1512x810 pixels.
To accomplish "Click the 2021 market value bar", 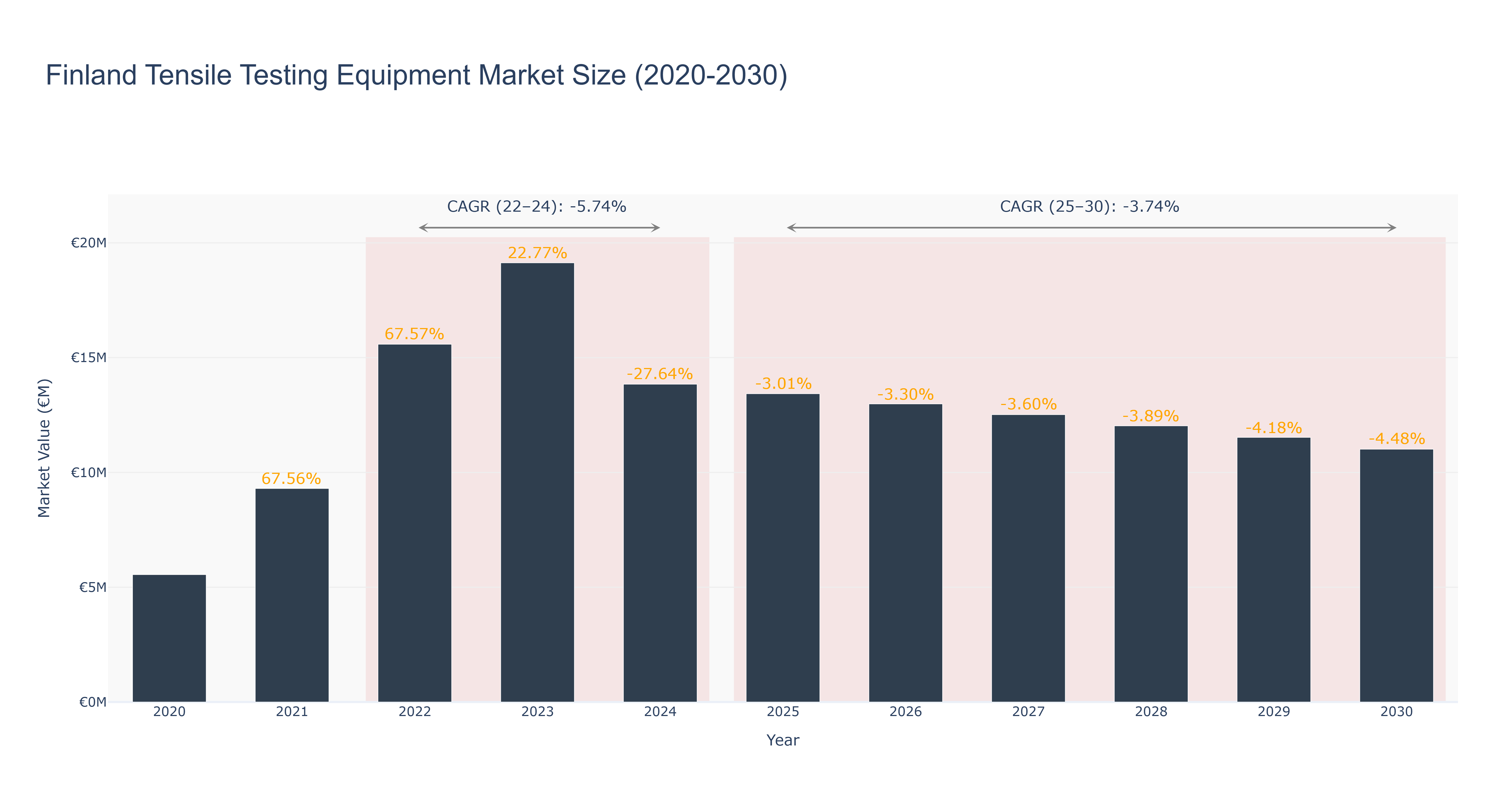I will [x=292, y=595].
